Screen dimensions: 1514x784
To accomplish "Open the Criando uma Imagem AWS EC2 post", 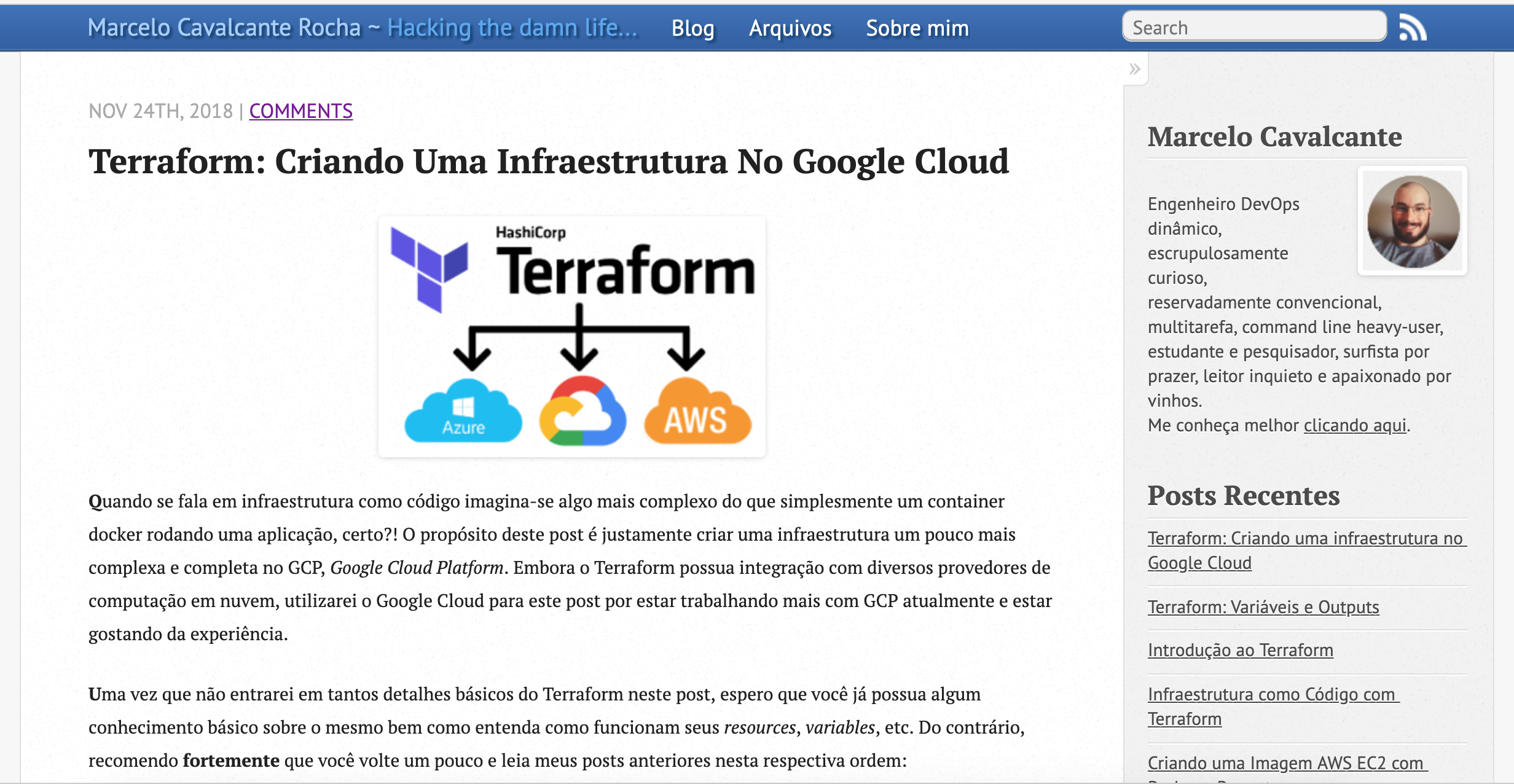I will tap(1286, 762).
